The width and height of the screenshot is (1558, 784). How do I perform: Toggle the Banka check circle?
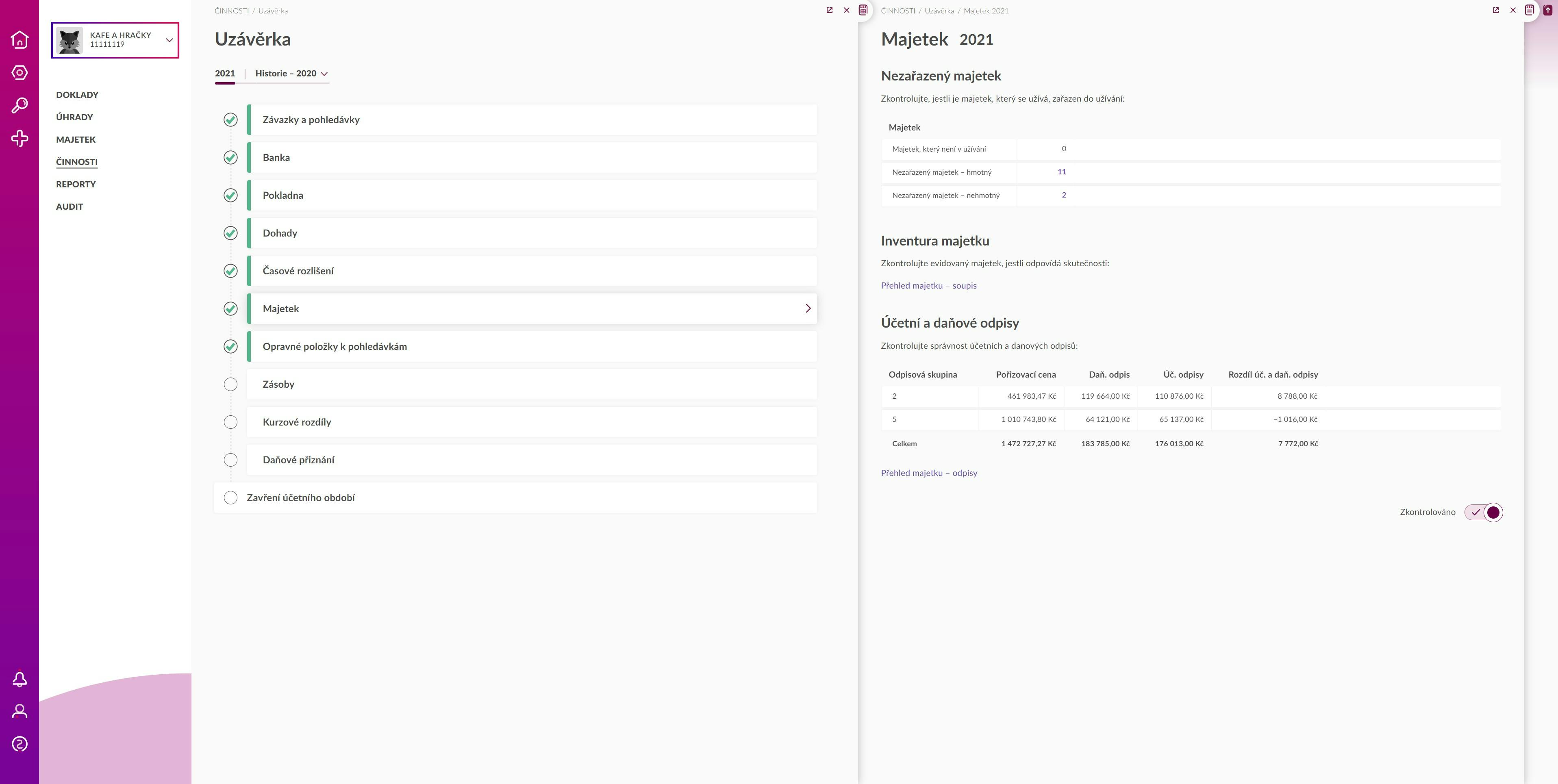point(230,157)
